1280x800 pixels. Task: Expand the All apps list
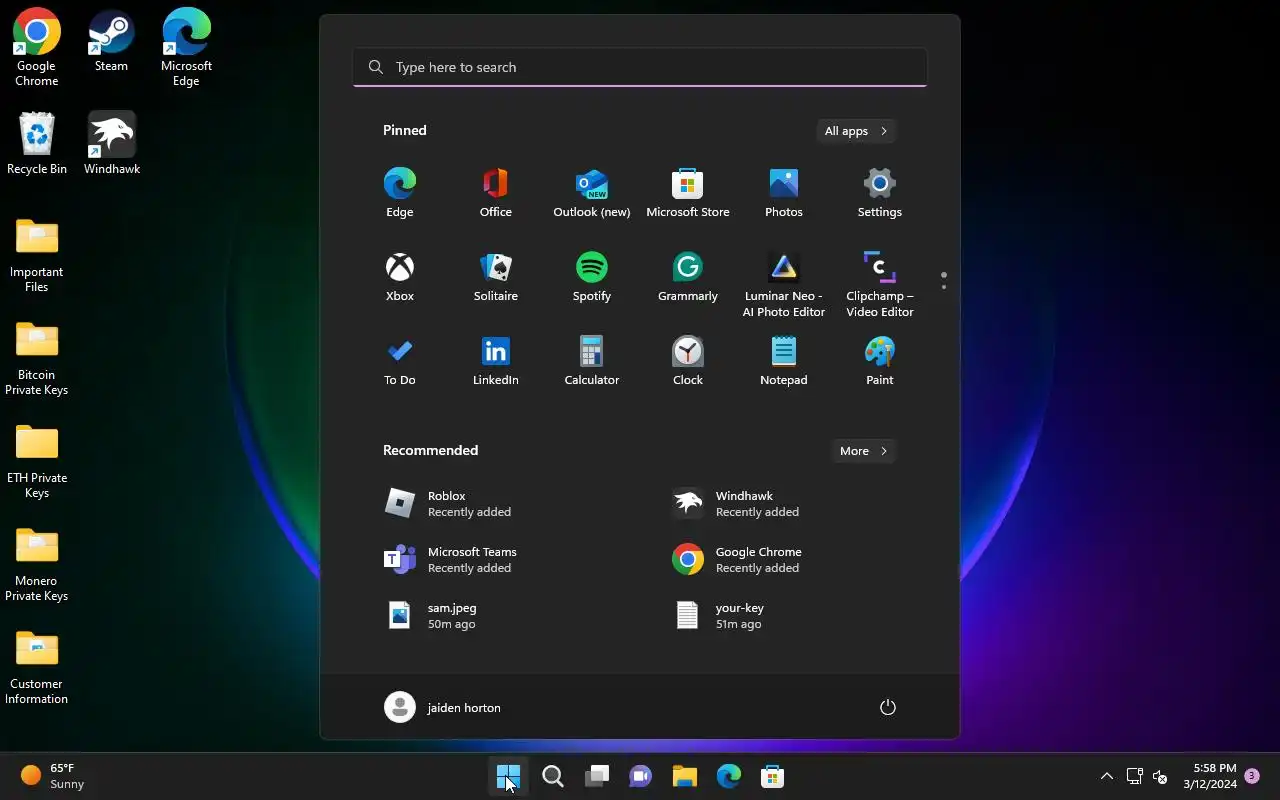[855, 131]
